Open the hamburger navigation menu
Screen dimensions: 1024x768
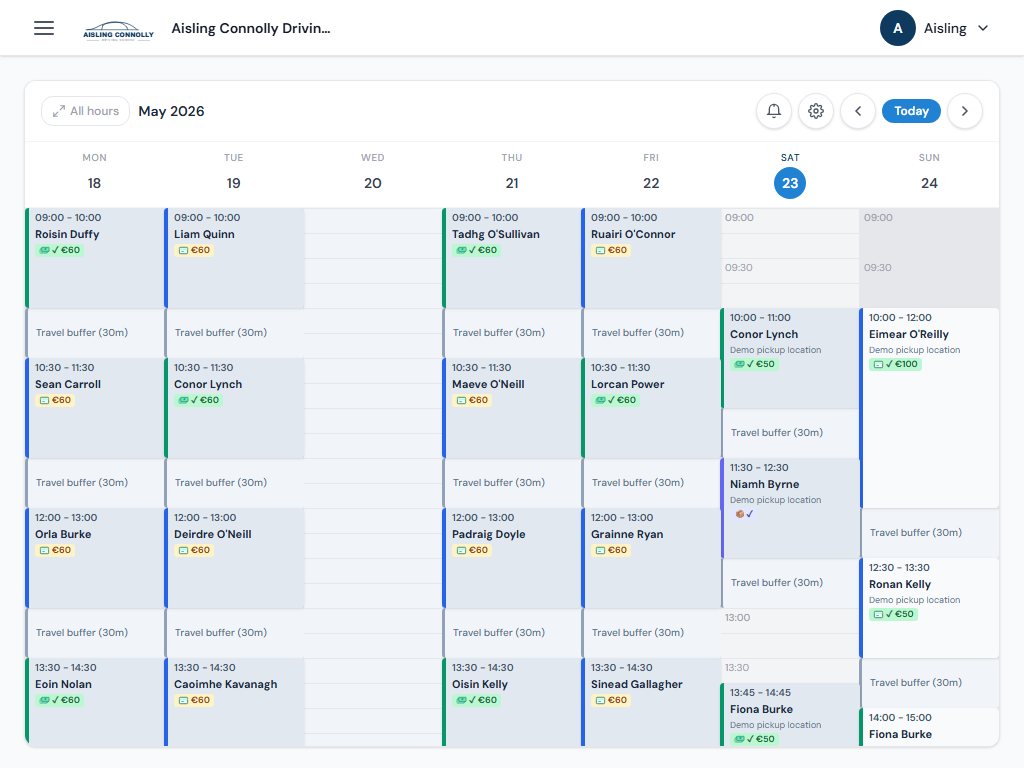point(44,28)
